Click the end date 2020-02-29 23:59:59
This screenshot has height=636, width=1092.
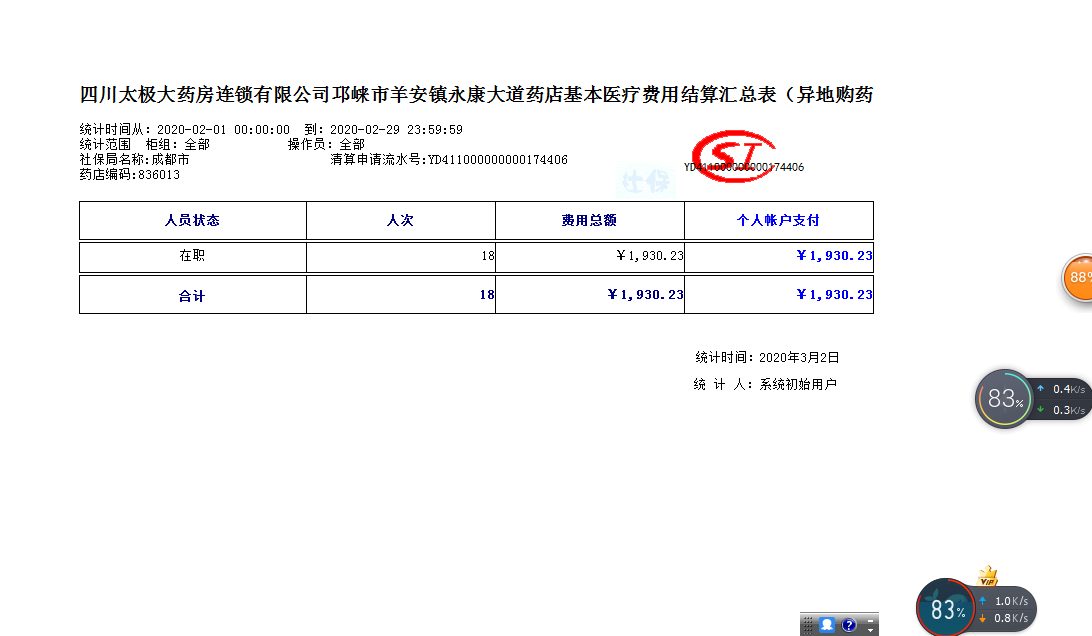(x=396, y=130)
